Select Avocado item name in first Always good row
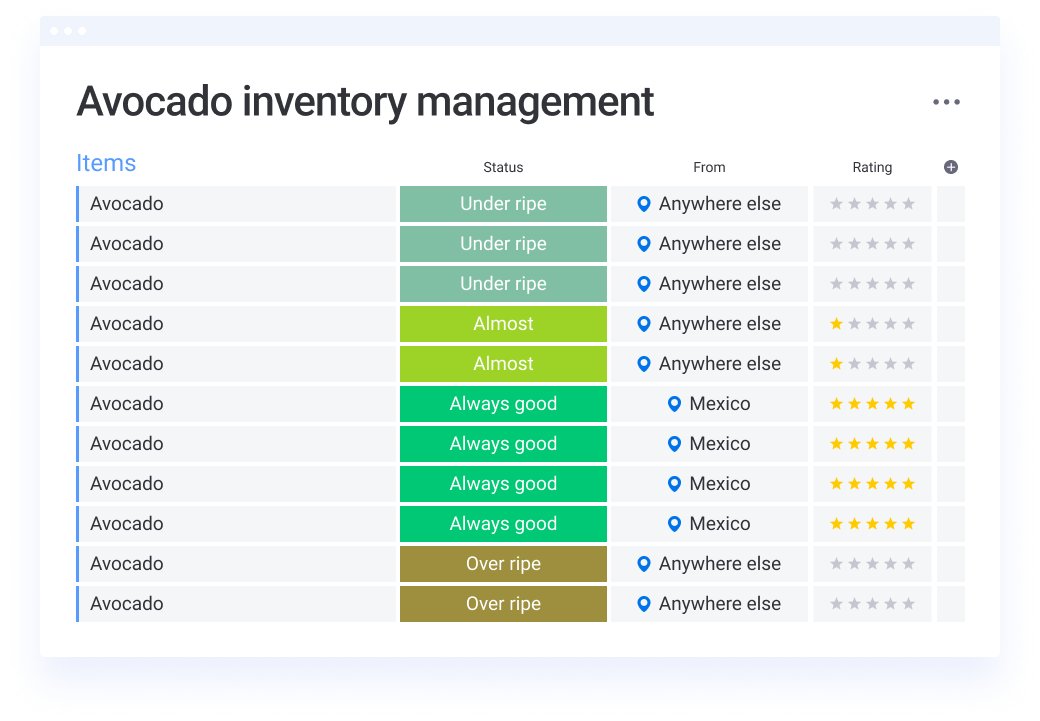 tap(127, 403)
